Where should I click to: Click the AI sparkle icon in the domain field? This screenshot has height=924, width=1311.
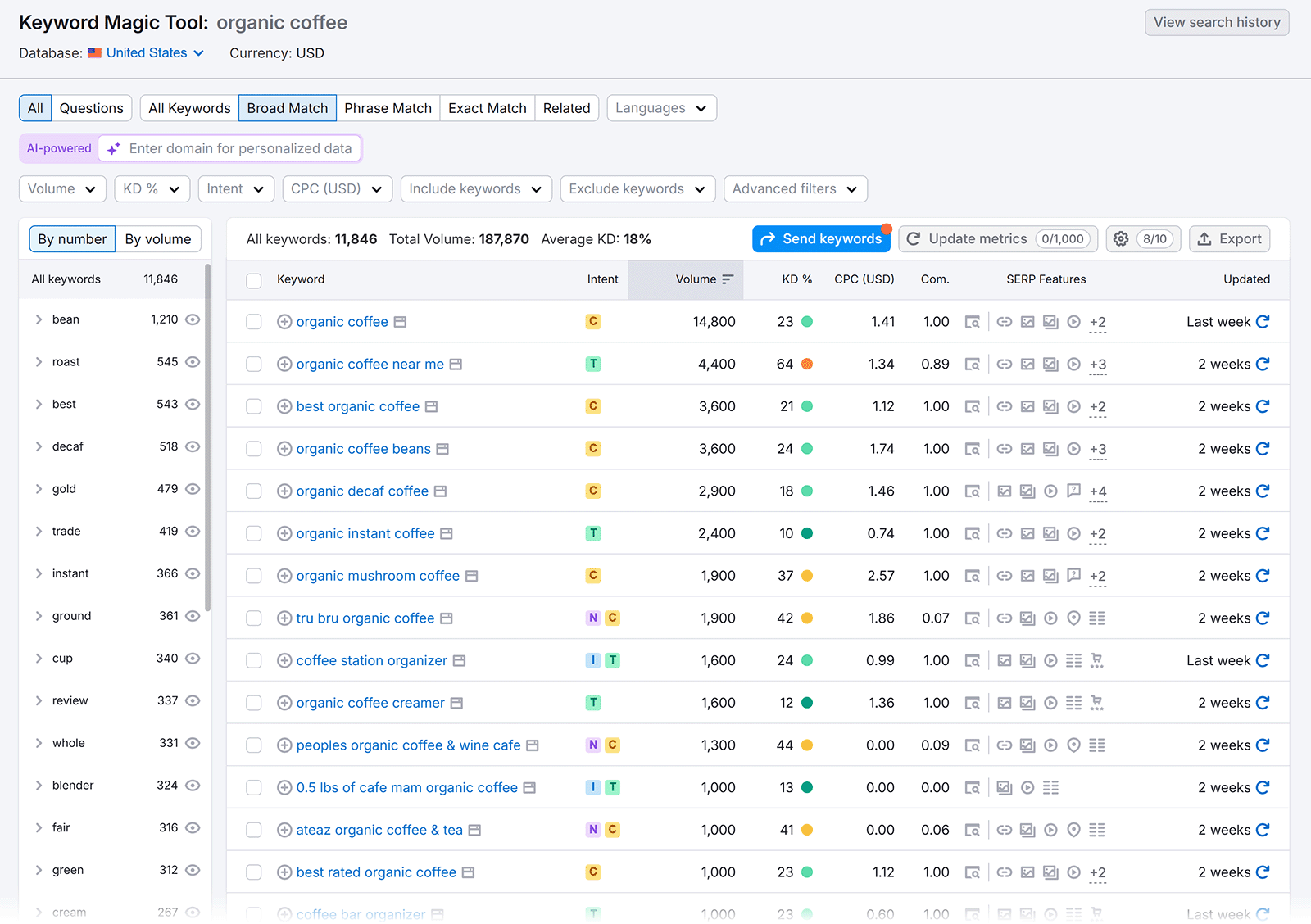(113, 148)
